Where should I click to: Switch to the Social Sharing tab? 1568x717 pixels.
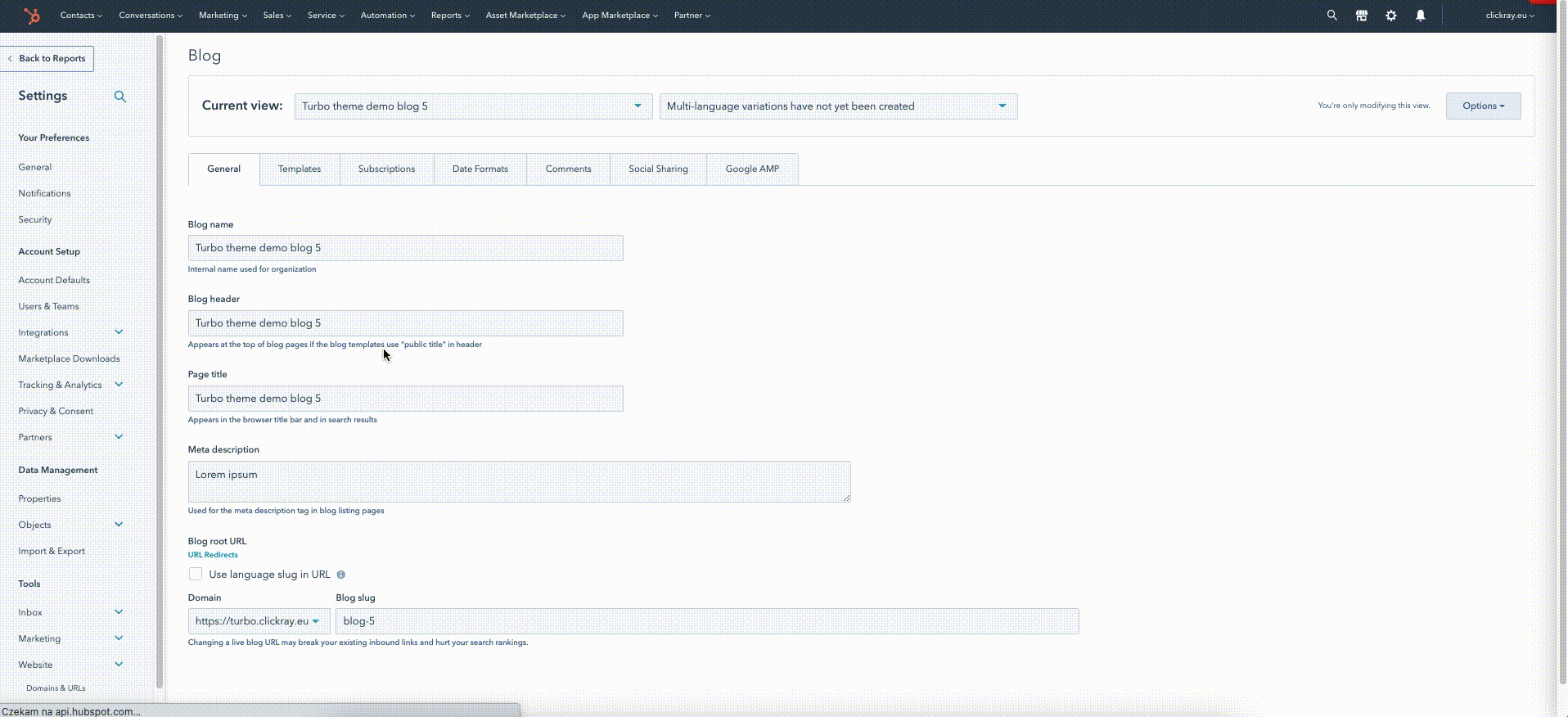tap(658, 169)
